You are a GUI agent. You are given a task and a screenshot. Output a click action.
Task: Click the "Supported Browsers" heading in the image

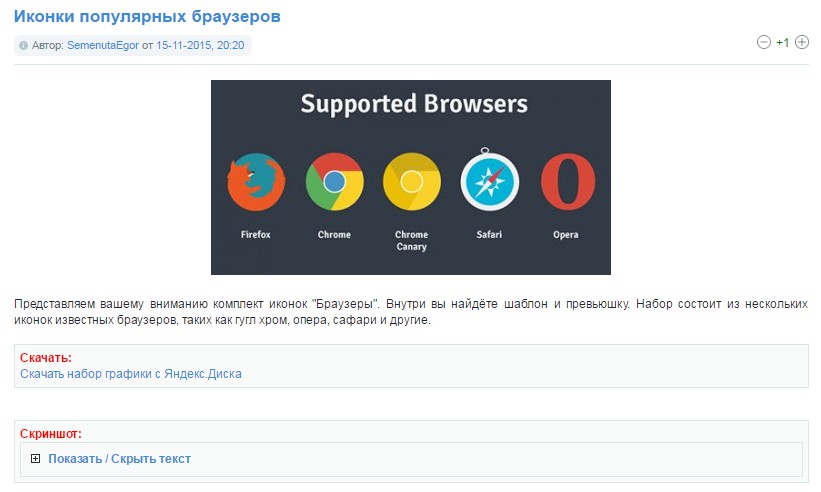[414, 104]
